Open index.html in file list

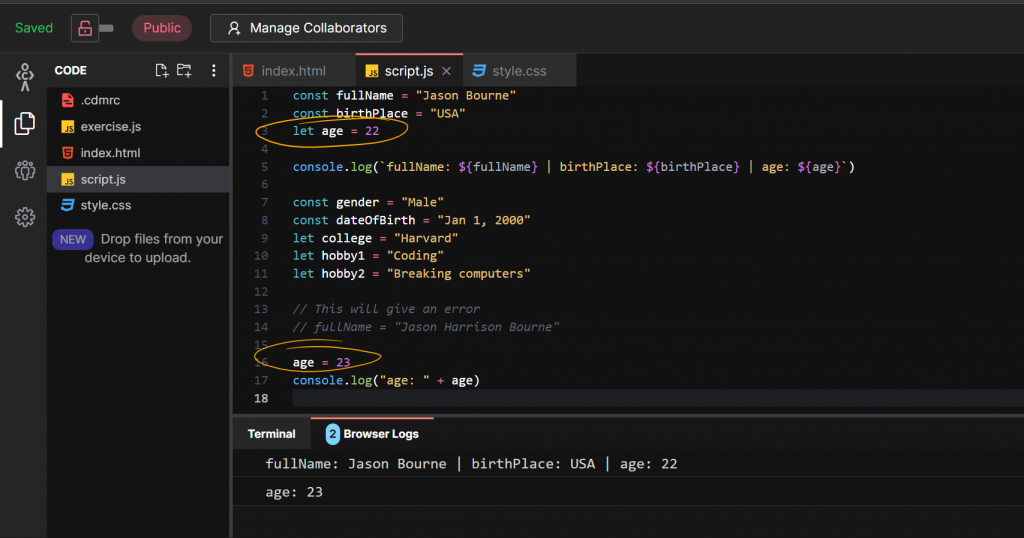coord(138,153)
